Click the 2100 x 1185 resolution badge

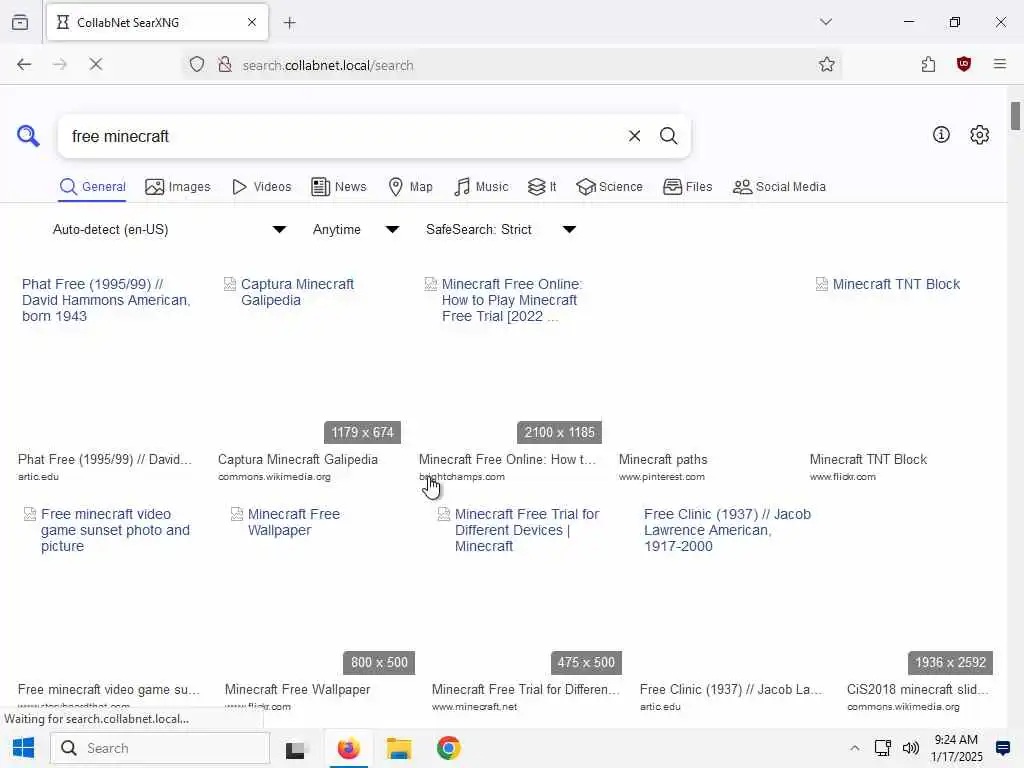pyautogui.click(x=559, y=432)
